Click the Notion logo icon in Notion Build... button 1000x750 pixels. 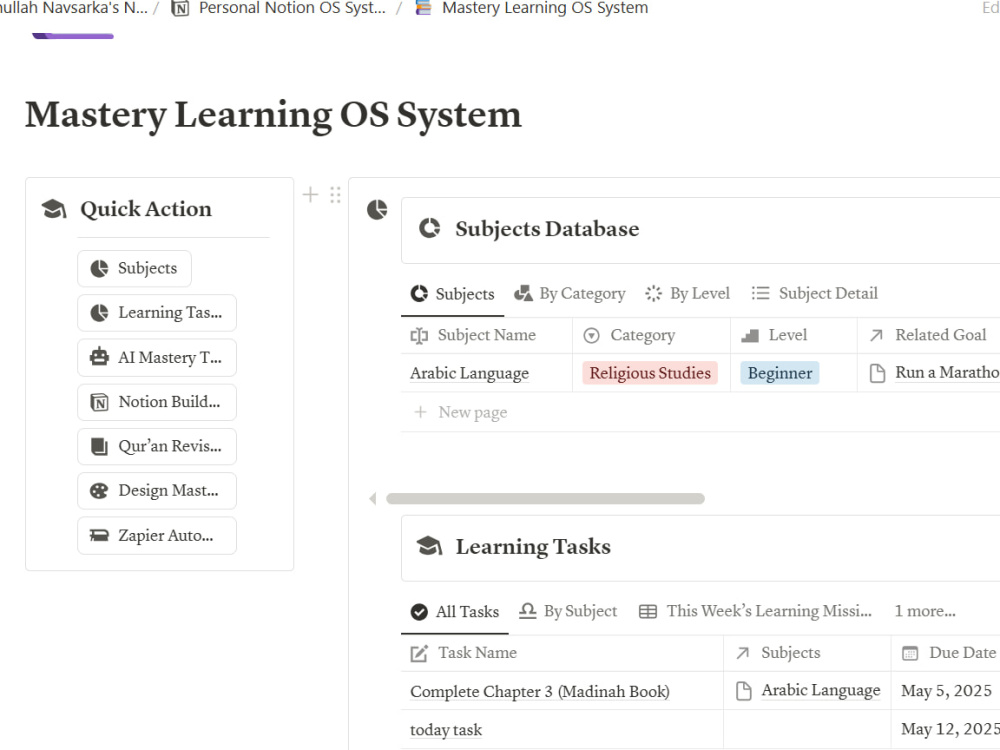pos(99,402)
